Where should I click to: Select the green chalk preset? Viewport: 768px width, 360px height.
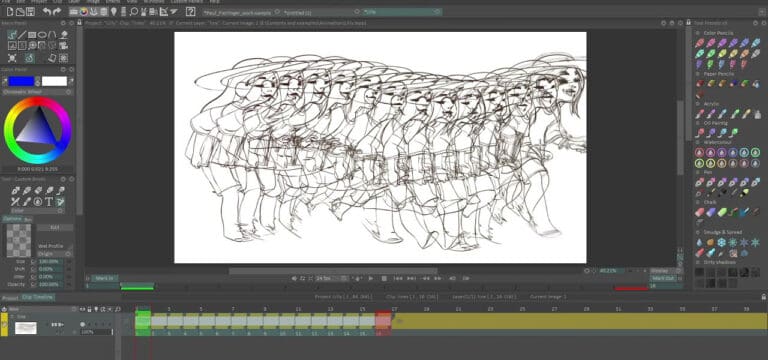(x=722, y=212)
